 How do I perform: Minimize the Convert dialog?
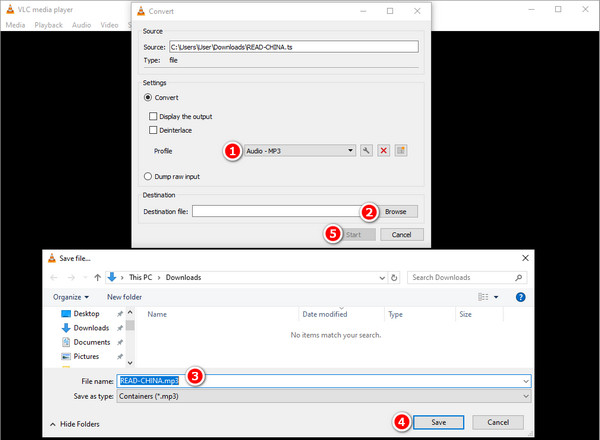coord(363,11)
